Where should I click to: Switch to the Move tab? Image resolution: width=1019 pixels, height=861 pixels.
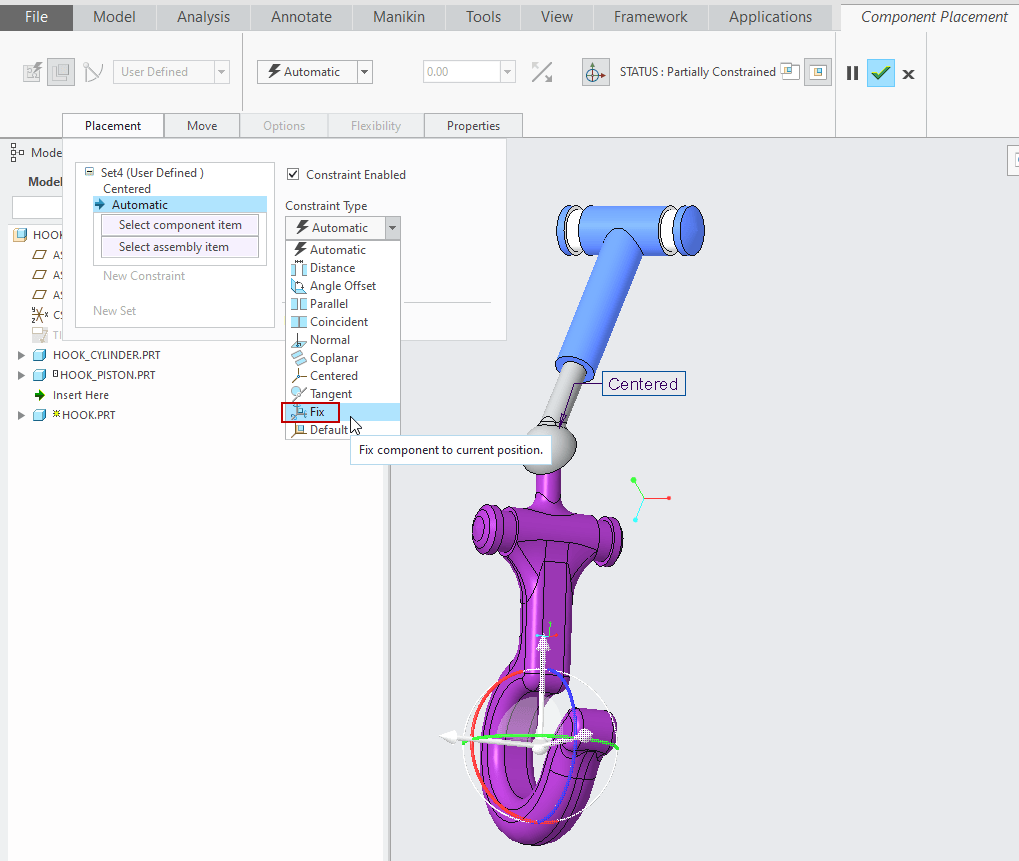coord(202,125)
